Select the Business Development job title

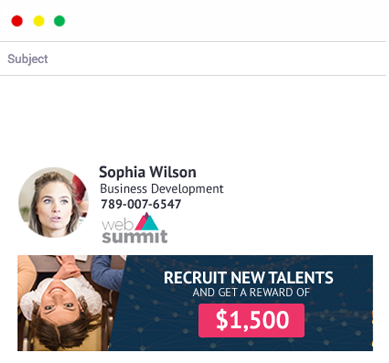pyautogui.click(x=162, y=189)
